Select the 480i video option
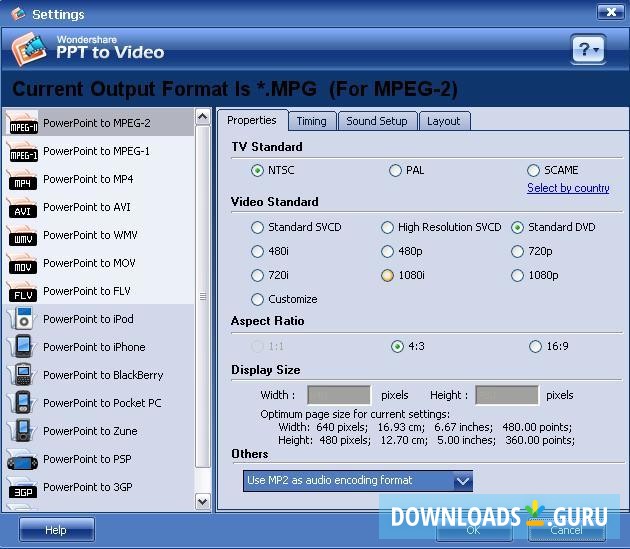 coord(257,252)
